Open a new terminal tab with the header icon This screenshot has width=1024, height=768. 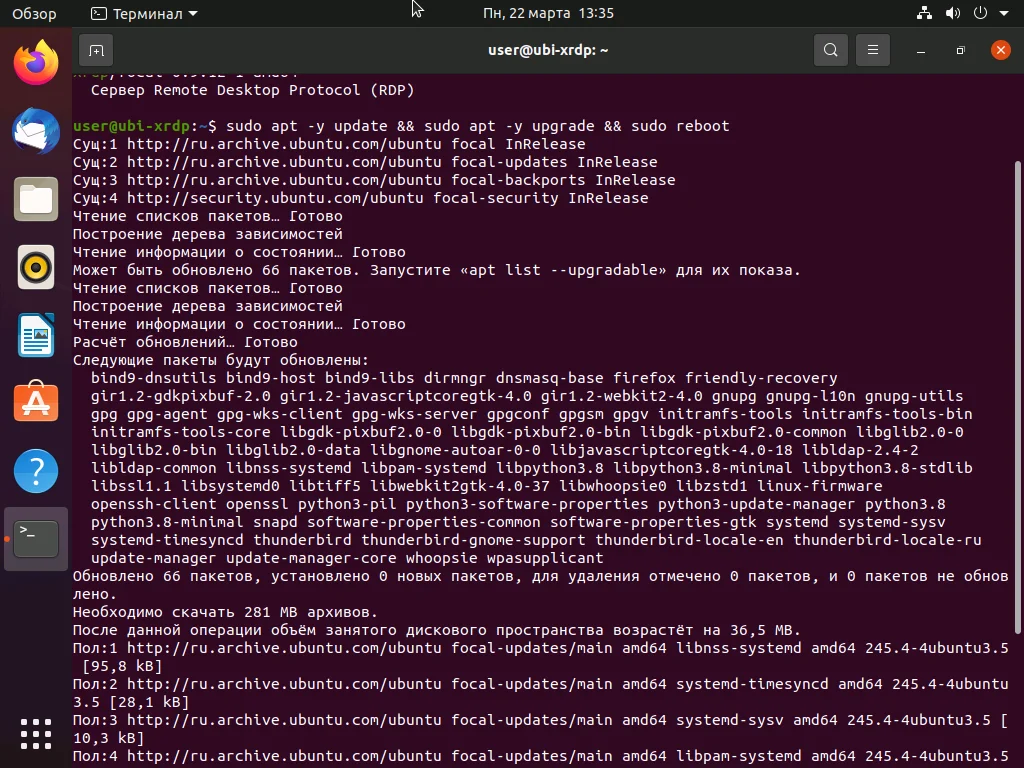click(x=95, y=49)
